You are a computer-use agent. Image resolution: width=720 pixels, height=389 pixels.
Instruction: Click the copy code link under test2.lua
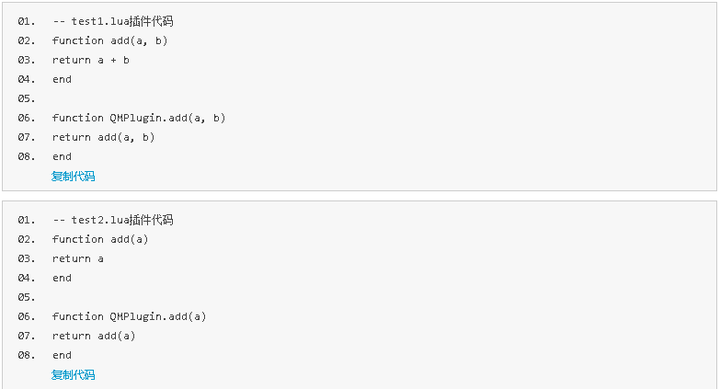pos(73,375)
